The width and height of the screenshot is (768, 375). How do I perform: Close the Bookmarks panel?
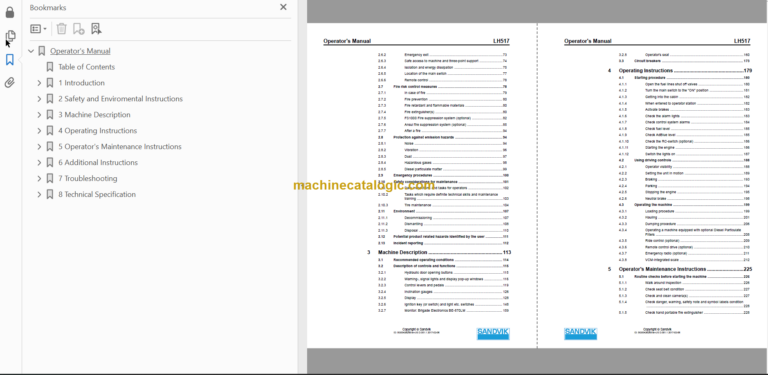(283, 7)
